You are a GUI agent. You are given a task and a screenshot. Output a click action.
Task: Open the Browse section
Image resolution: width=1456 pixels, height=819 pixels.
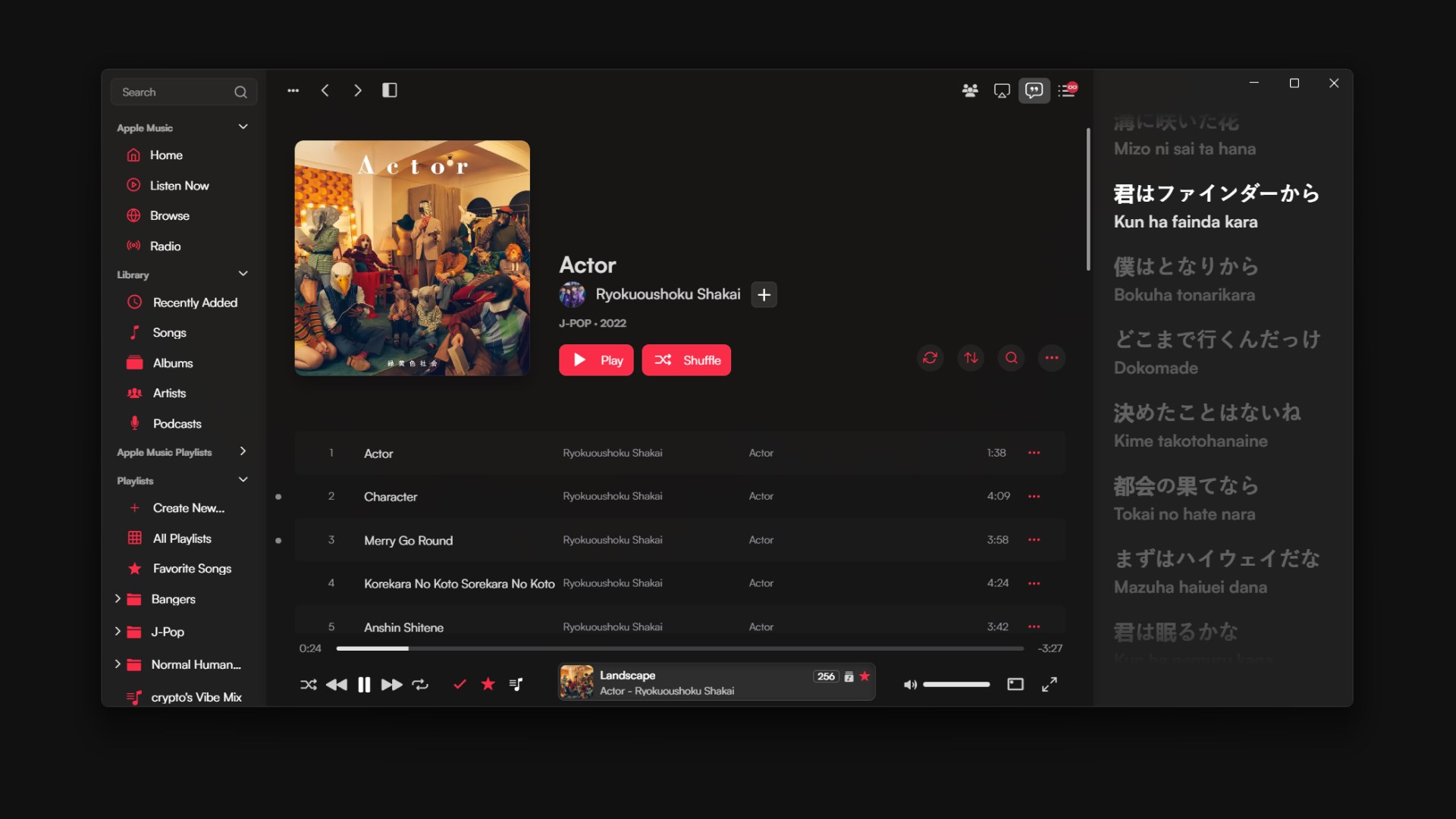[x=170, y=215]
